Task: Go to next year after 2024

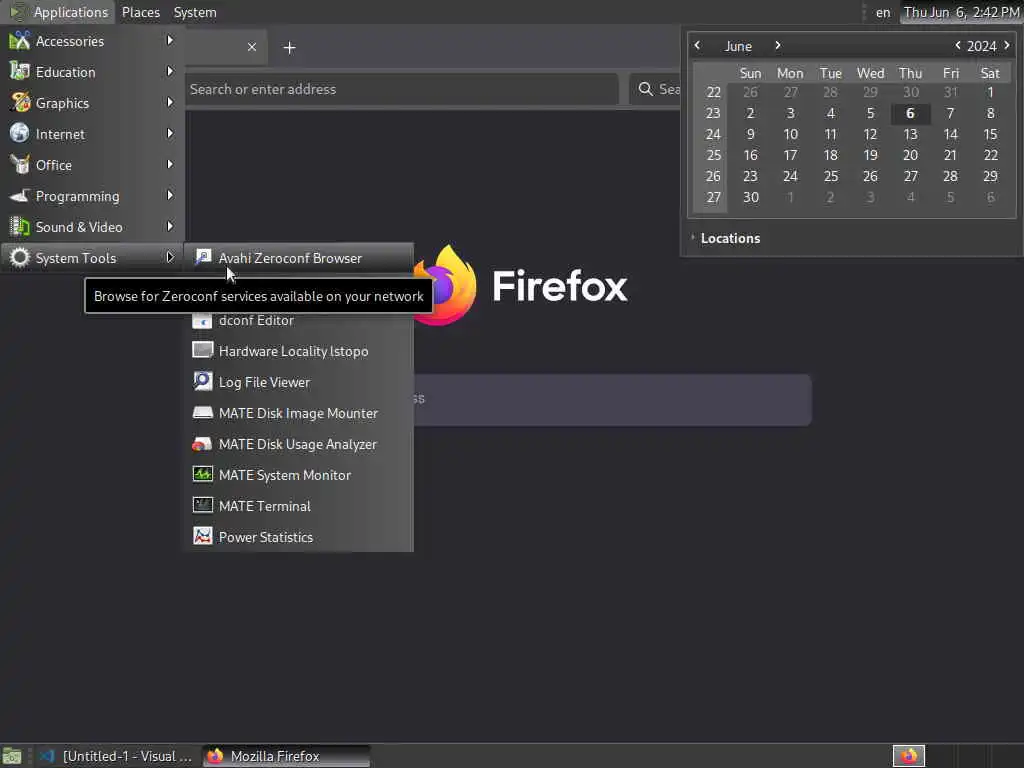Action: click(1007, 45)
